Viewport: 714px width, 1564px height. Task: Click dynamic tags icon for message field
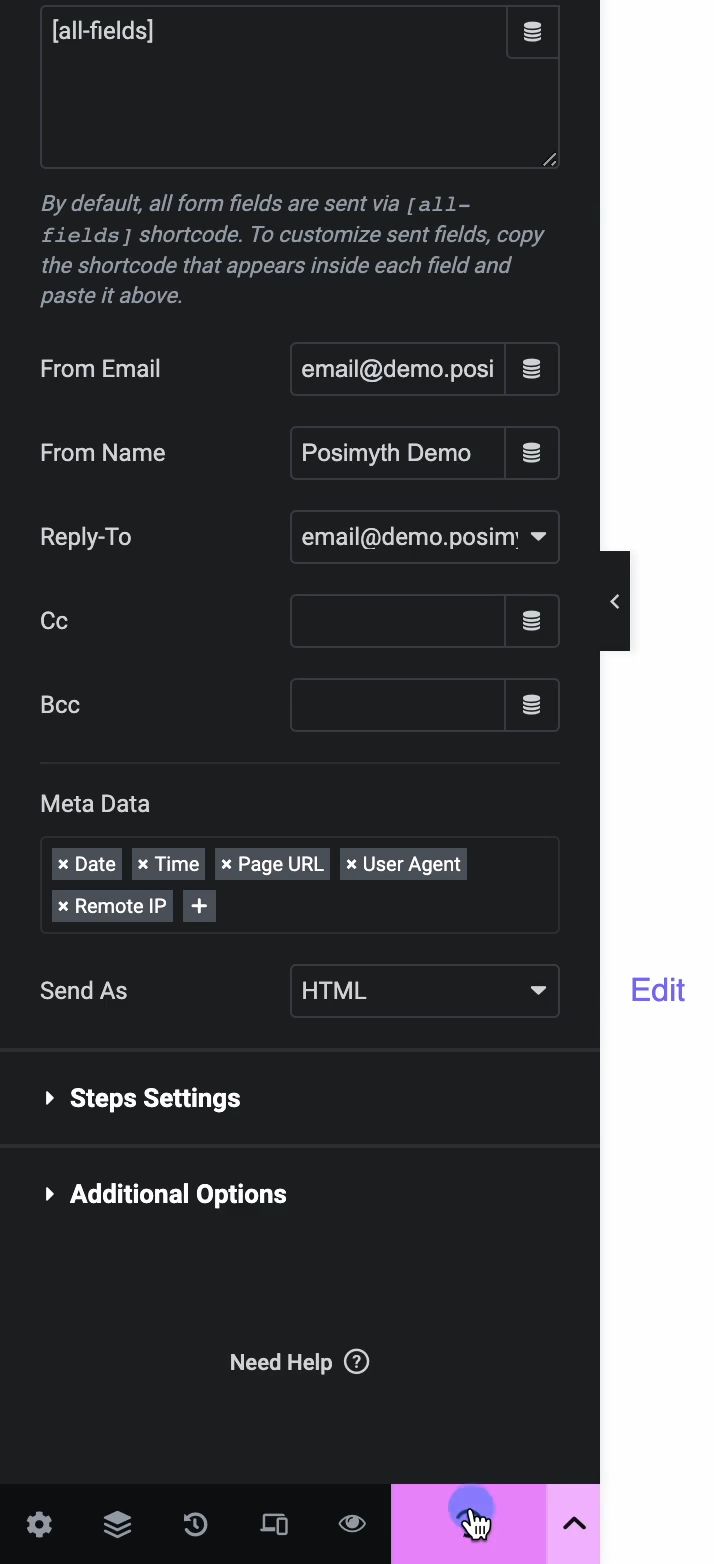click(x=532, y=32)
